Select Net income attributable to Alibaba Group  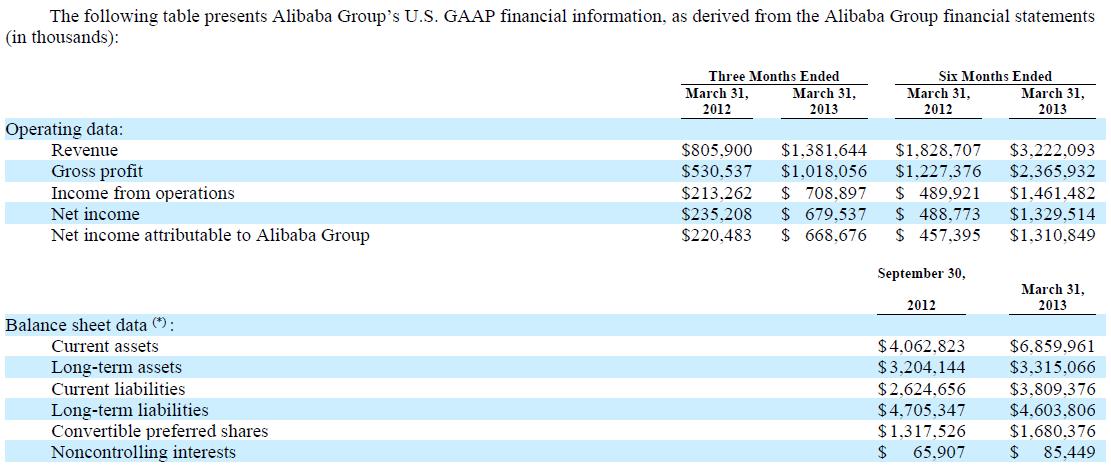pos(210,235)
